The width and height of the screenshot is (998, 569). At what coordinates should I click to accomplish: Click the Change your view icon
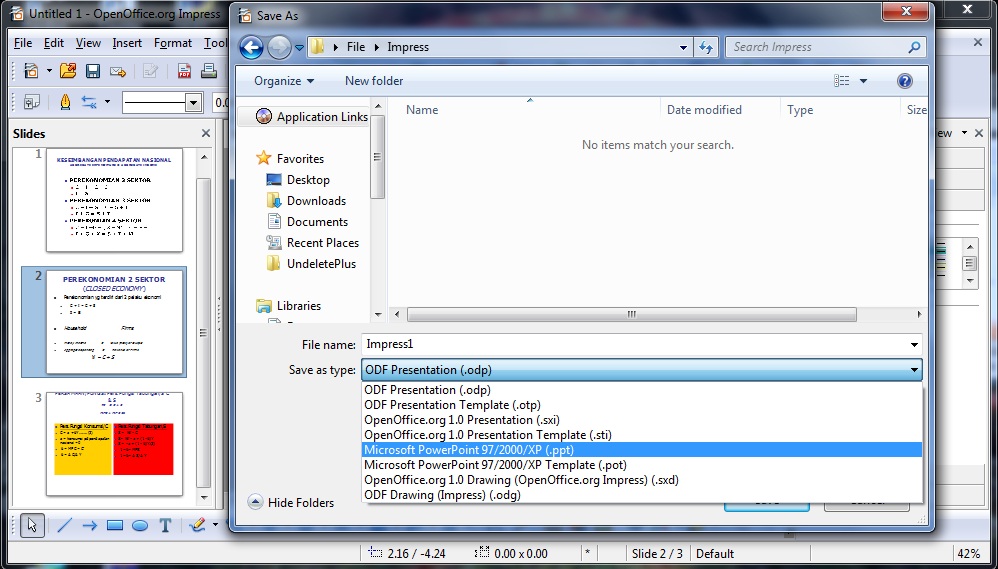pyautogui.click(x=841, y=81)
